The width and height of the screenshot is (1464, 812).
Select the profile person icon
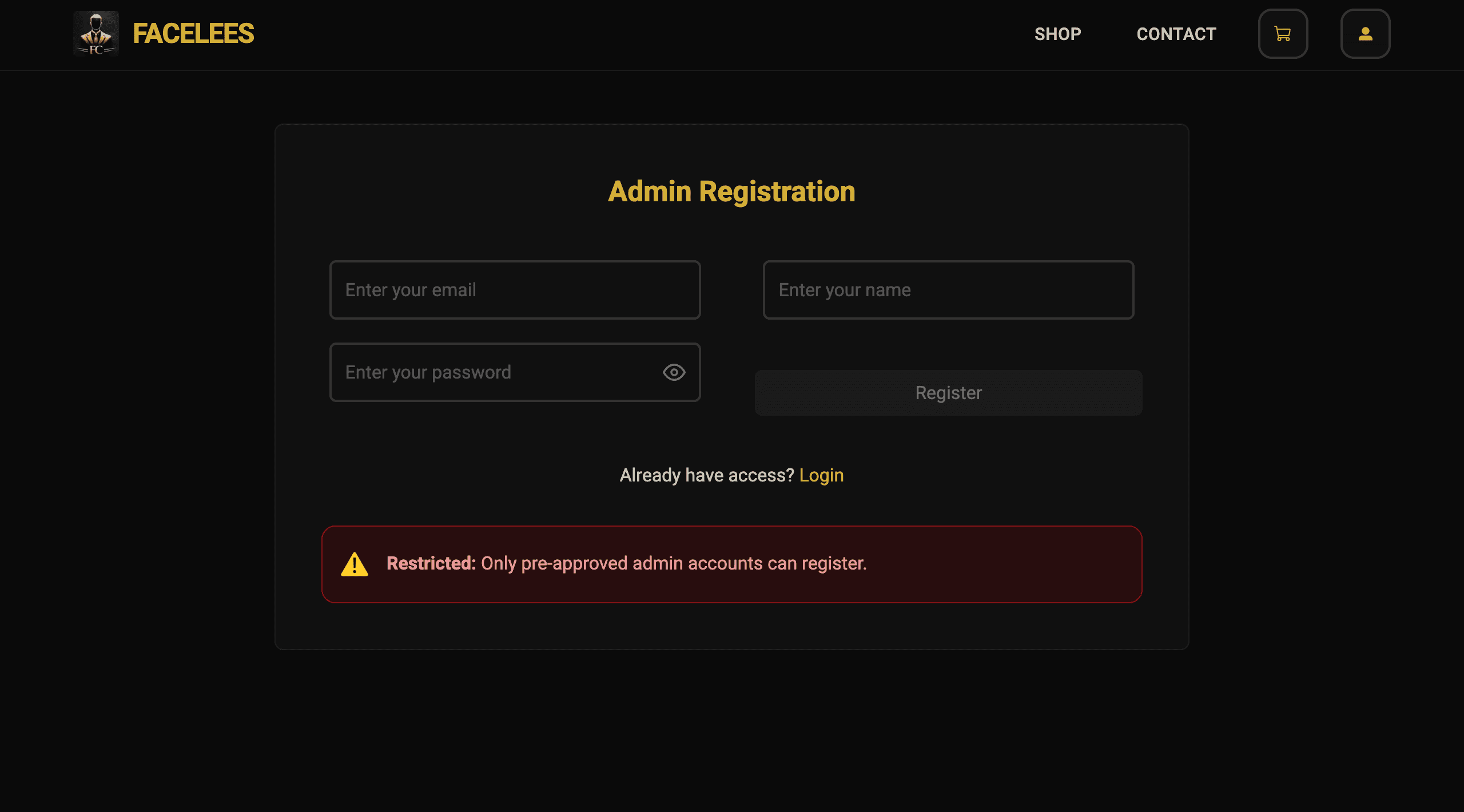click(1366, 34)
